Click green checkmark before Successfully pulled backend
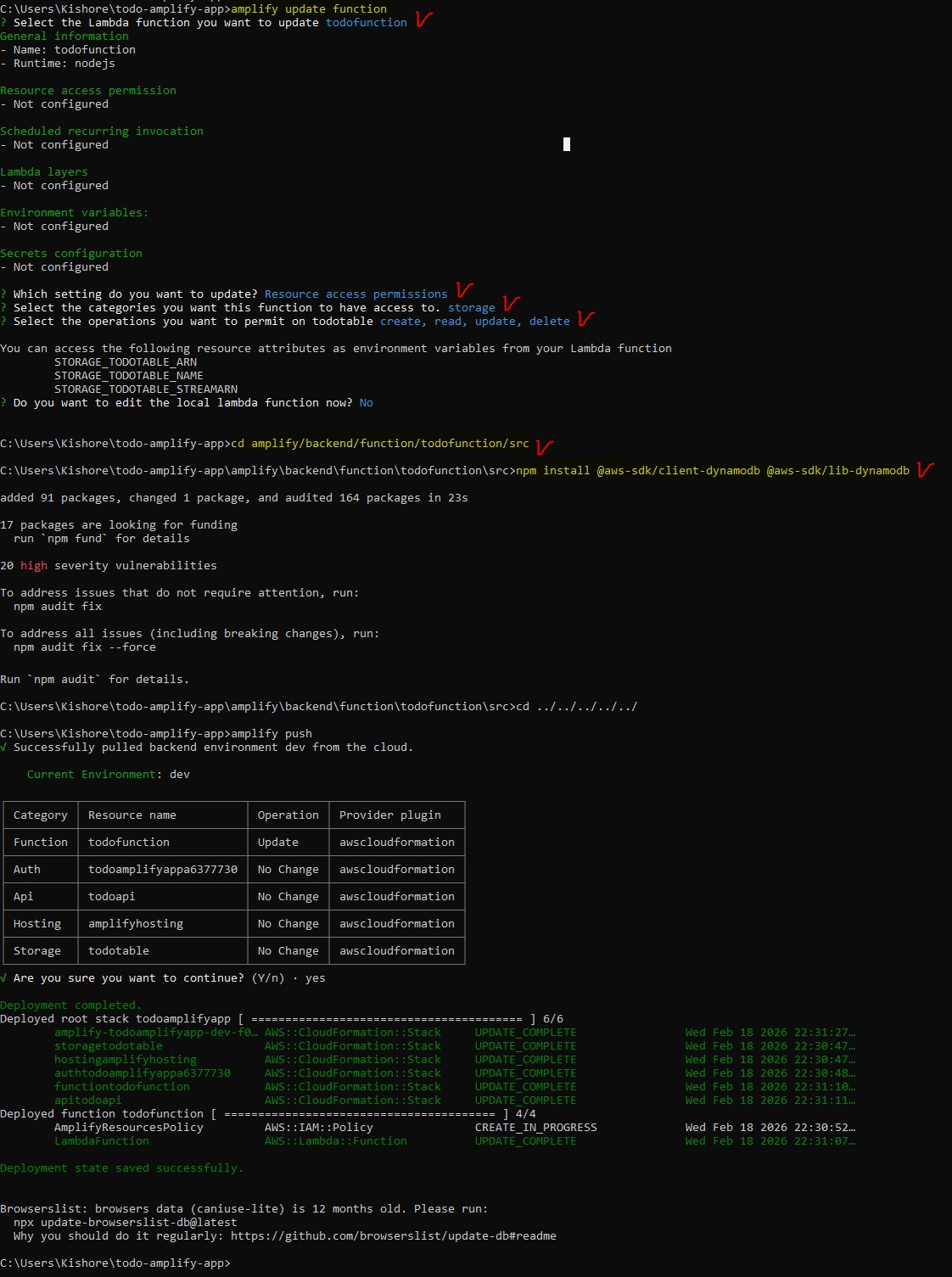952x1277 pixels. (x=4, y=748)
